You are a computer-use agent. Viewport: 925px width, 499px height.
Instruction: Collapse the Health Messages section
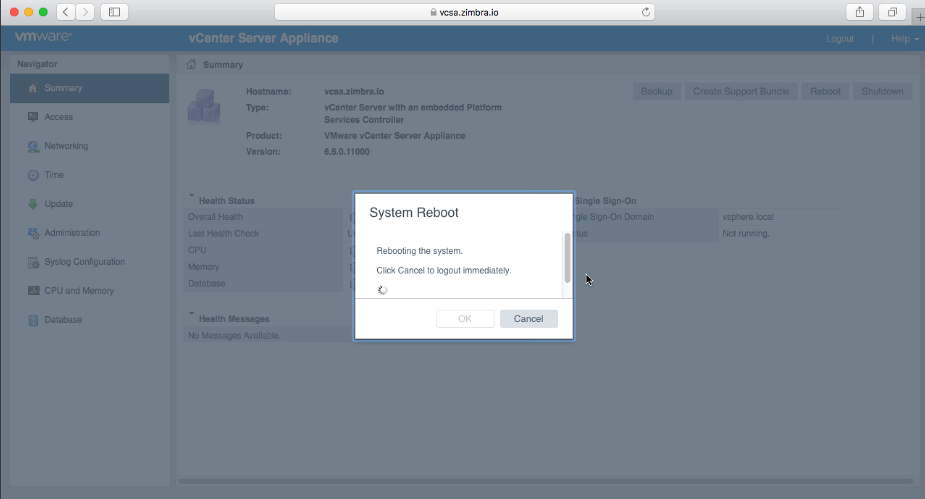point(191,314)
